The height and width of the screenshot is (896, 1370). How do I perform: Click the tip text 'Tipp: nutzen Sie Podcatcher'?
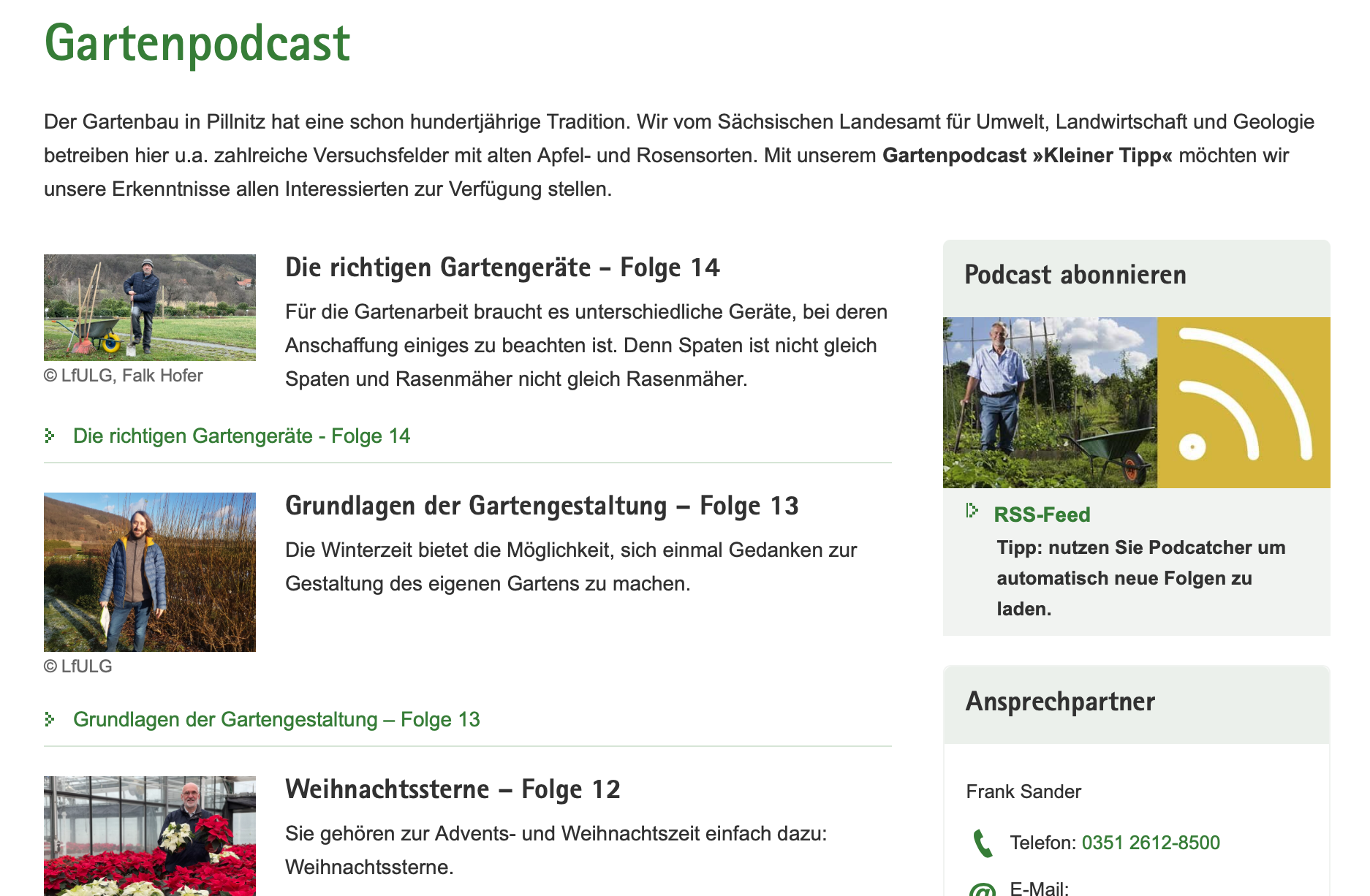1141,578
